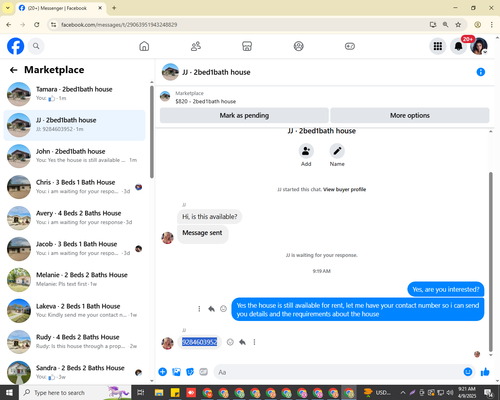This screenshot has width=500, height=400.
Task: Show hidden system tray icons
Action: tap(403, 393)
